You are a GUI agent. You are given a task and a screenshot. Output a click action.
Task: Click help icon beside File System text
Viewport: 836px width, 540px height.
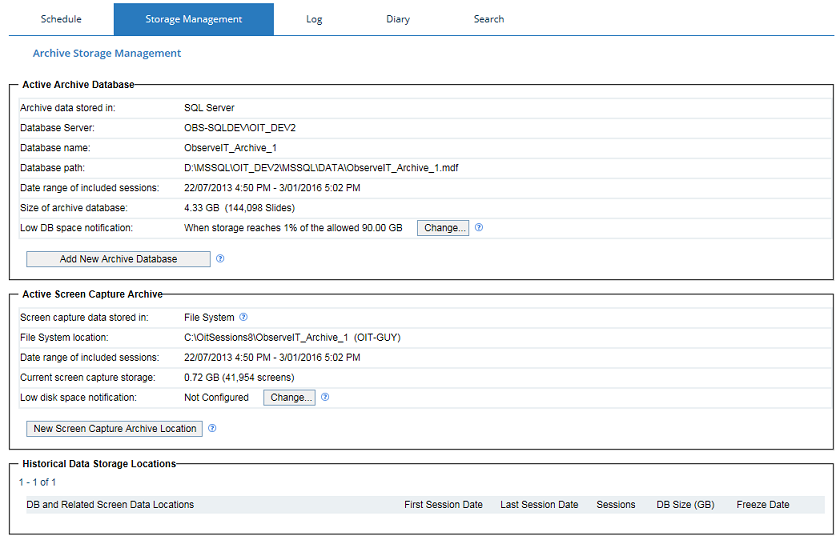243,318
